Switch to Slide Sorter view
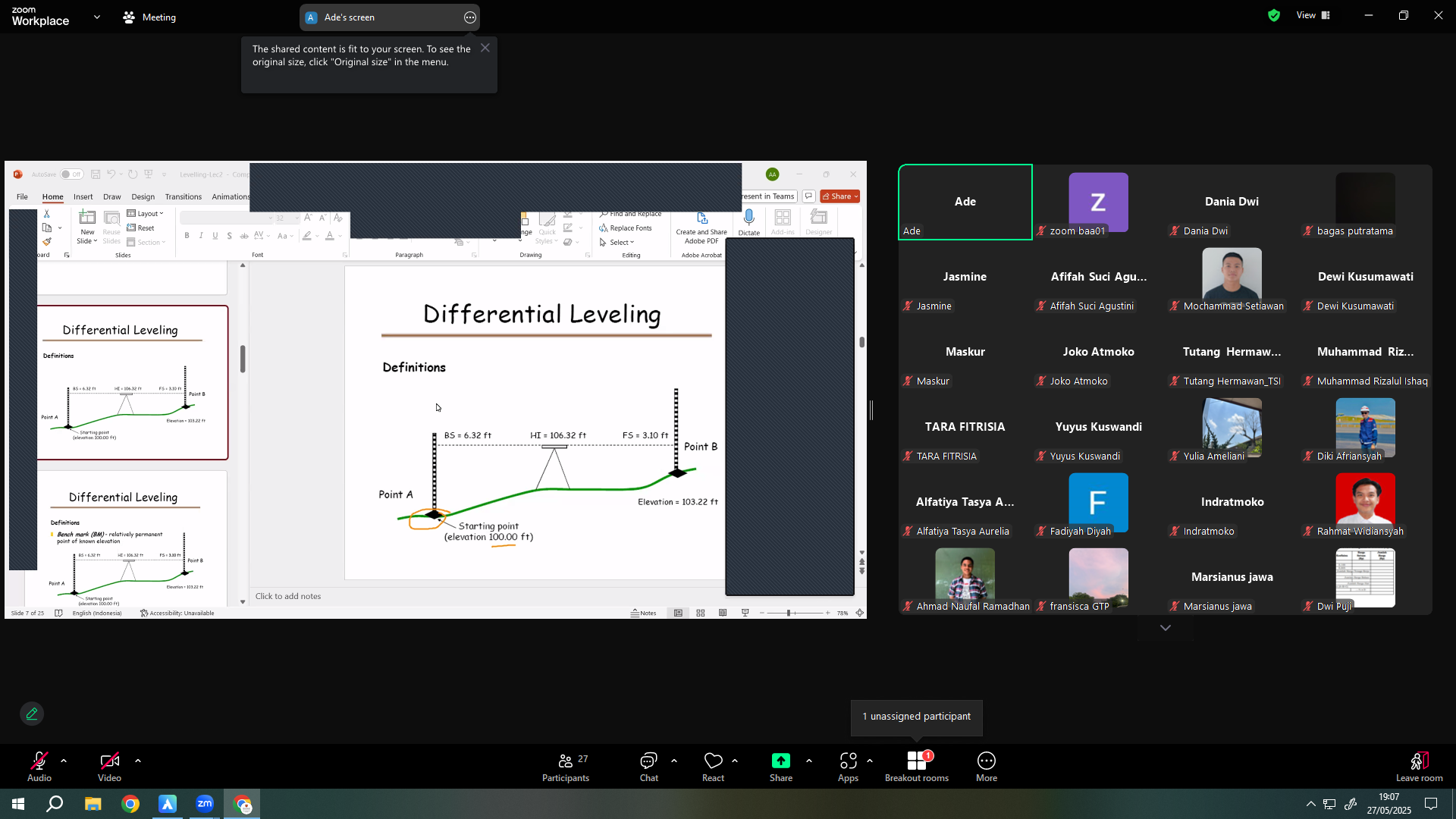1456x819 pixels. point(701,613)
